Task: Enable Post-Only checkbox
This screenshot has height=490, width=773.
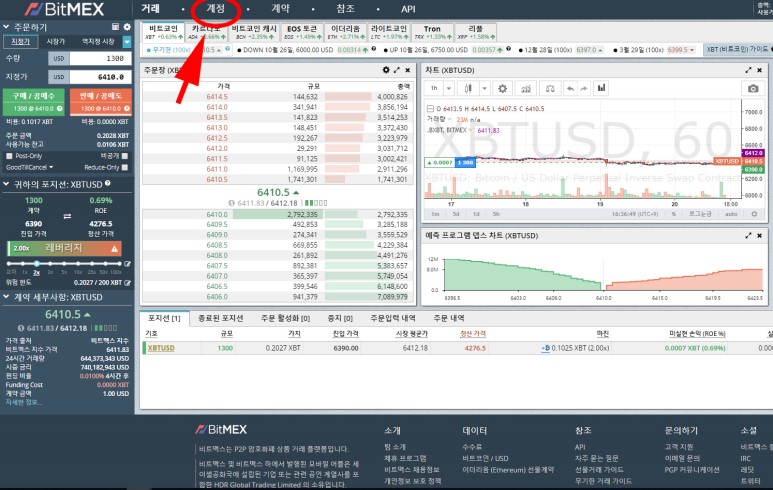Action: click(x=9, y=156)
